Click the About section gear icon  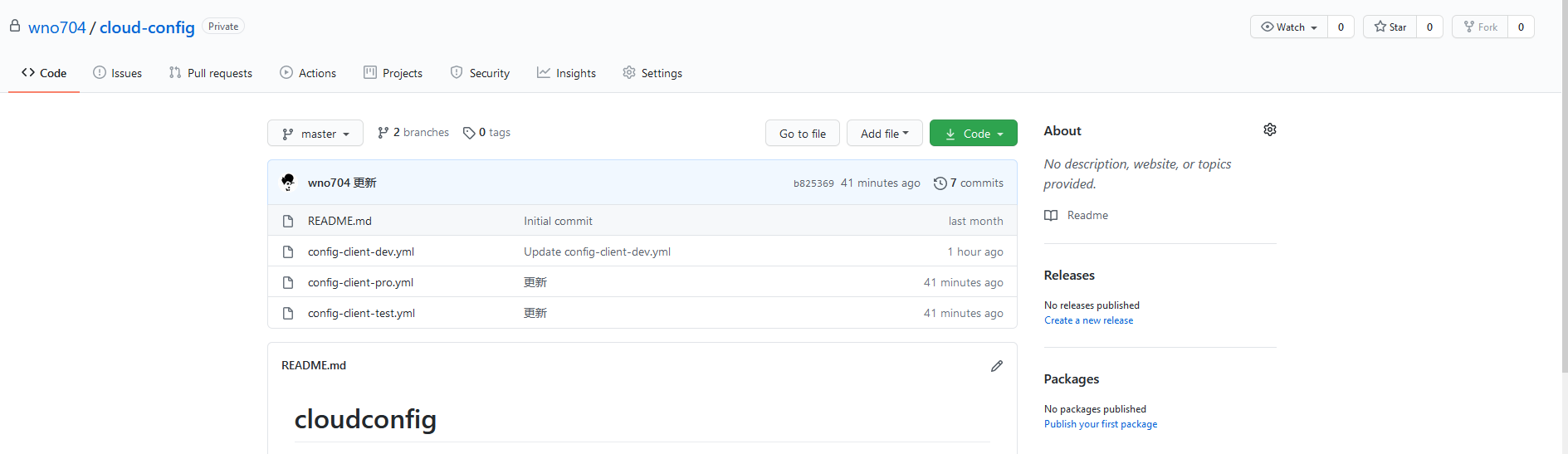click(x=1269, y=129)
